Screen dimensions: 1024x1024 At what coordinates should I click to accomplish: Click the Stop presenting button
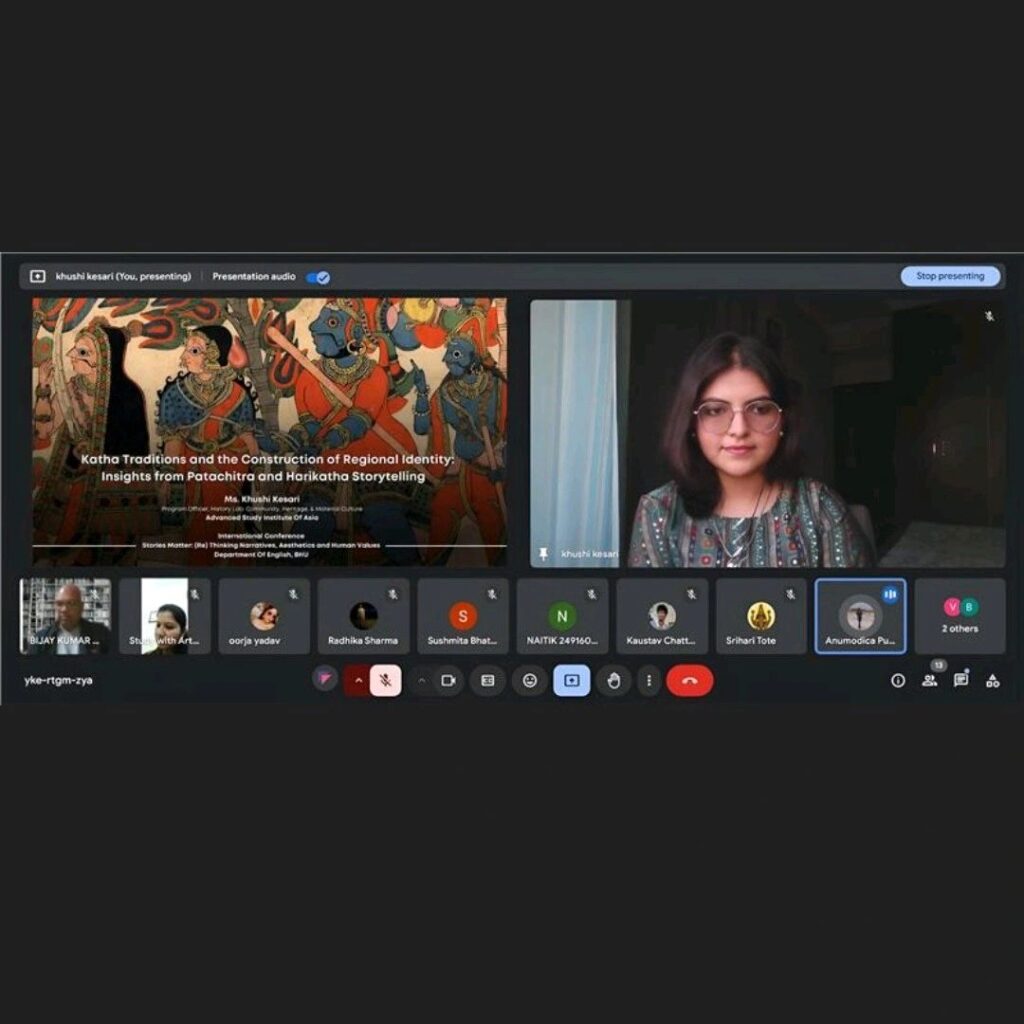coord(949,276)
